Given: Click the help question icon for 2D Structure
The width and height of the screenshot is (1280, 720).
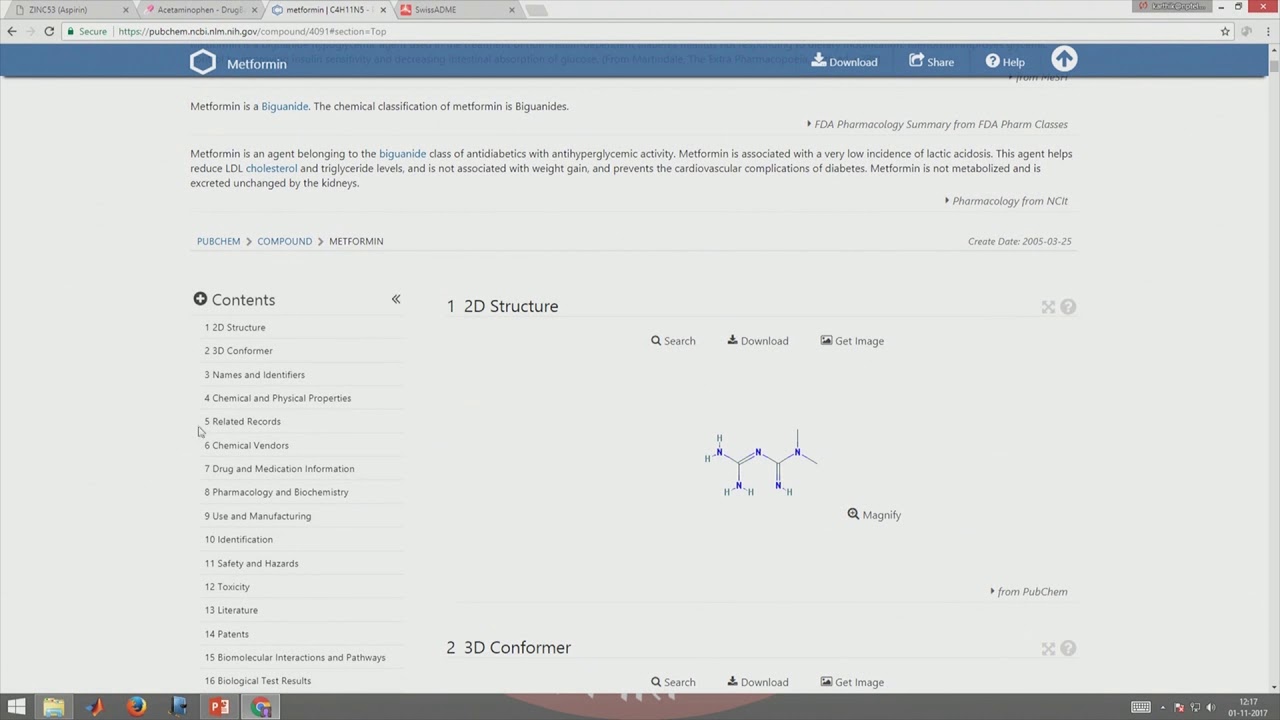Looking at the screenshot, I should pyautogui.click(x=1068, y=307).
